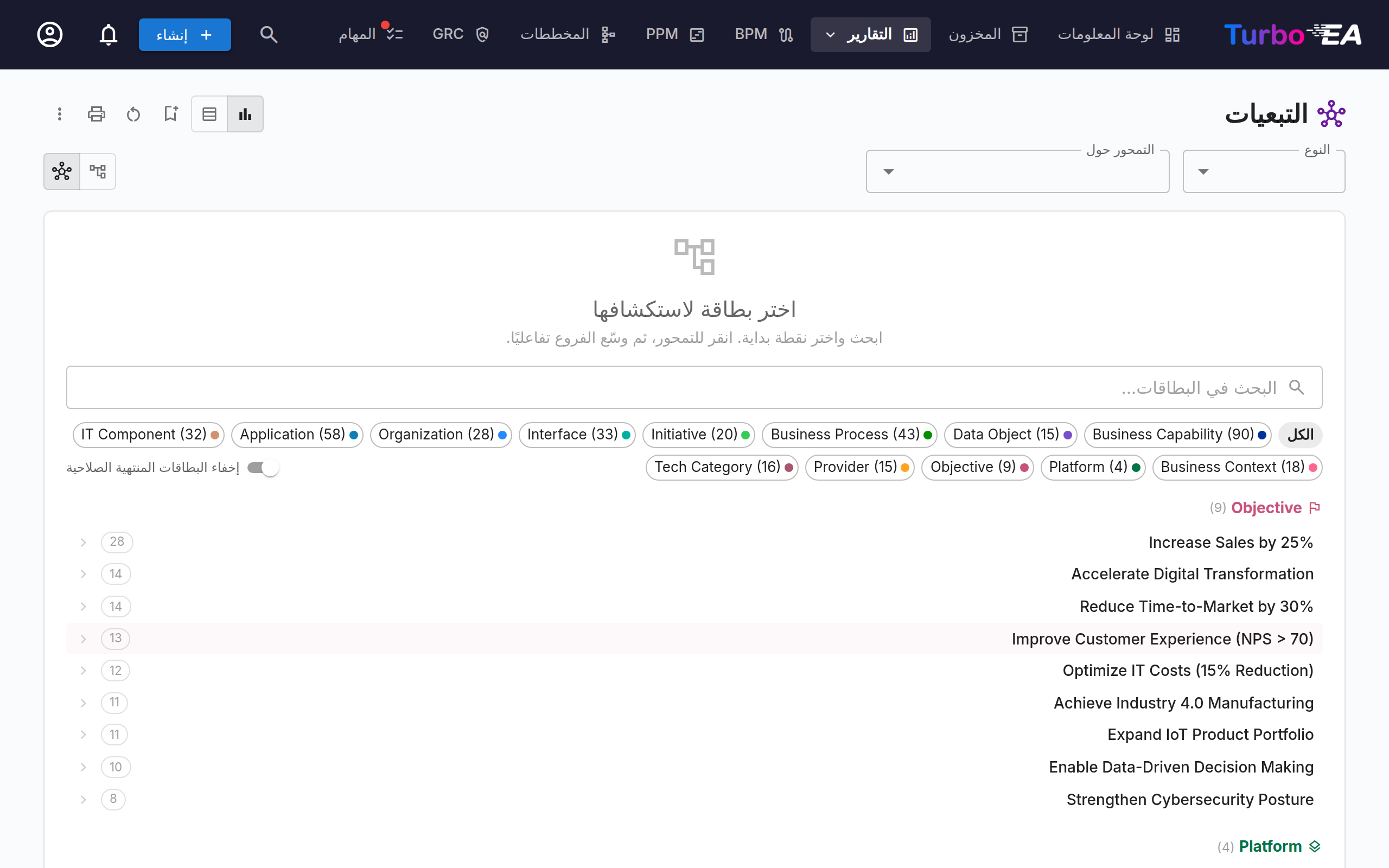Expand chevron on Achieve Industry 4.0 row
1389x868 pixels.
[x=83, y=703]
